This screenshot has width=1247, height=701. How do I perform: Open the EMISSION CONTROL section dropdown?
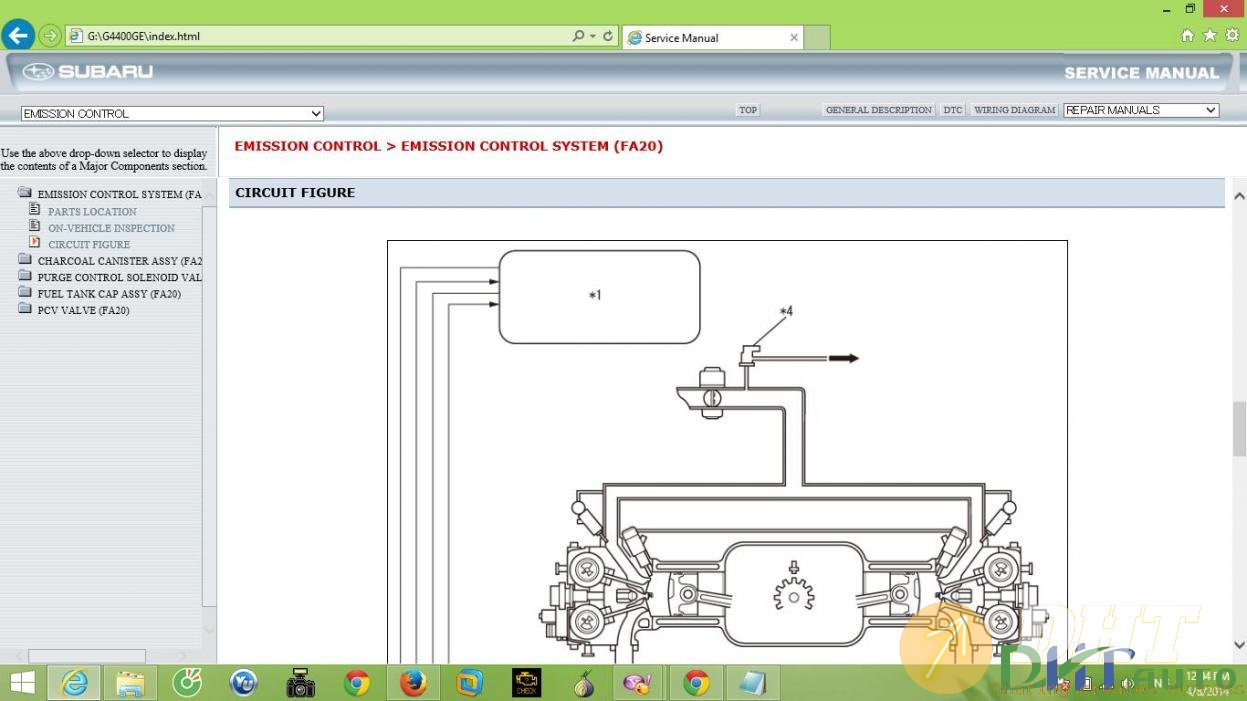(172, 114)
